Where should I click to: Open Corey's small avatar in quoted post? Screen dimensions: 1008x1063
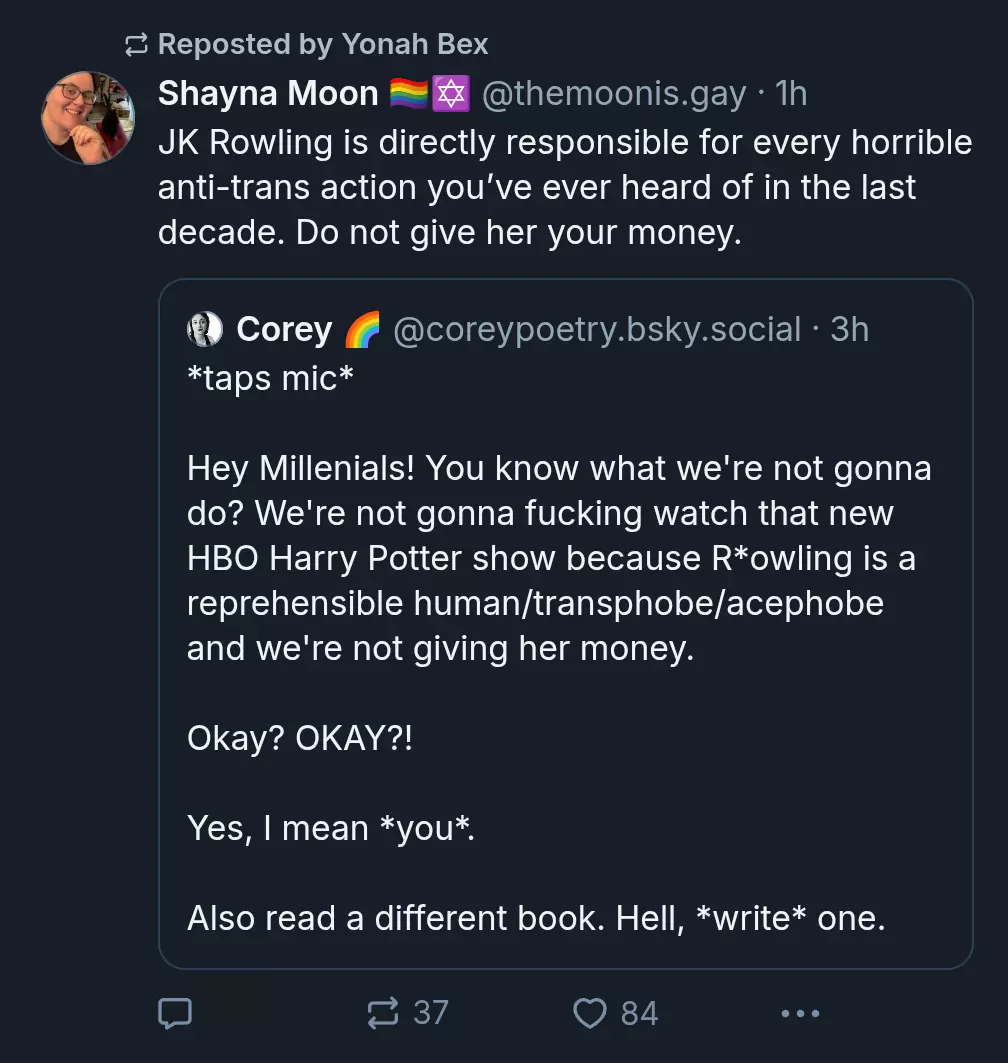coord(205,329)
